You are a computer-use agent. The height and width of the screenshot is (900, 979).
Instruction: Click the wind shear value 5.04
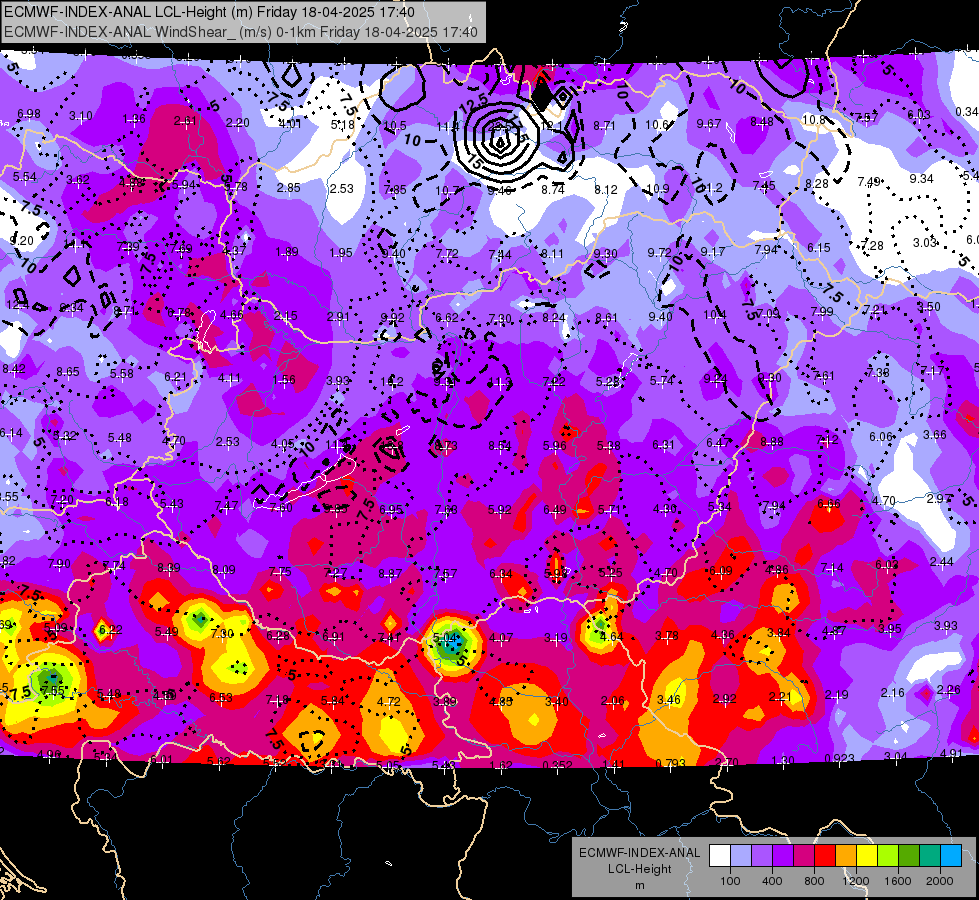[445, 638]
